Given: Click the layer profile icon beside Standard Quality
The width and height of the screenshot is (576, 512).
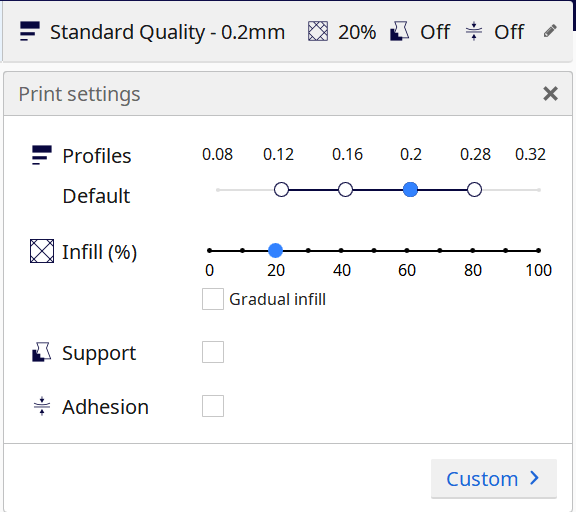Looking at the screenshot, I should (x=30, y=31).
